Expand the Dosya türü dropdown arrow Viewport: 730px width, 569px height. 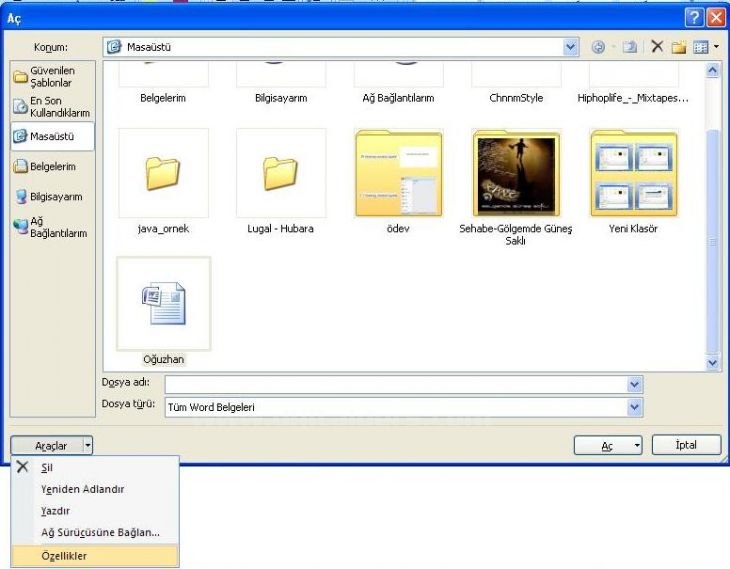click(634, 407)
